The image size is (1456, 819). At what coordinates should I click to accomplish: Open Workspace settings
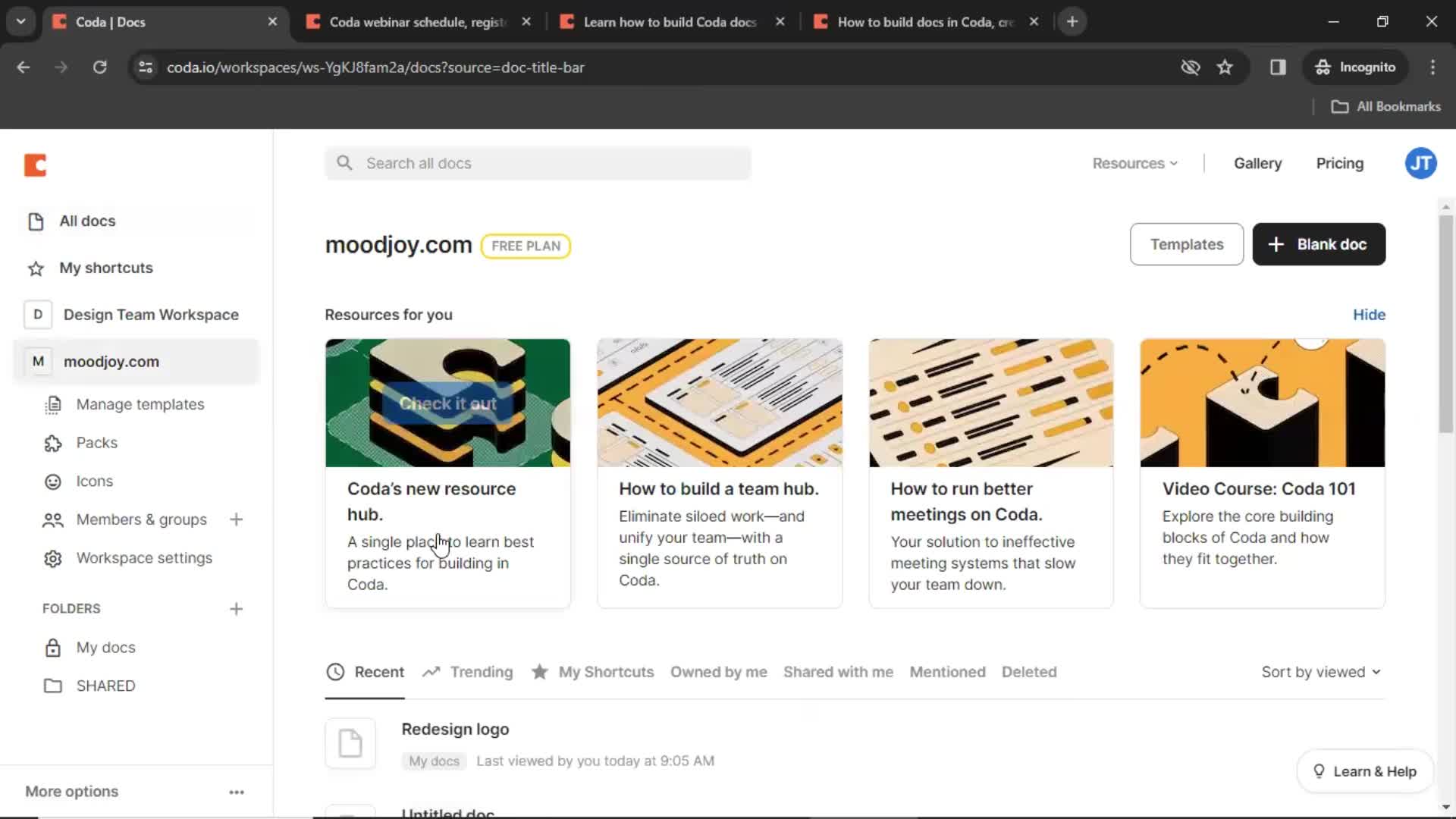[144, 557]
